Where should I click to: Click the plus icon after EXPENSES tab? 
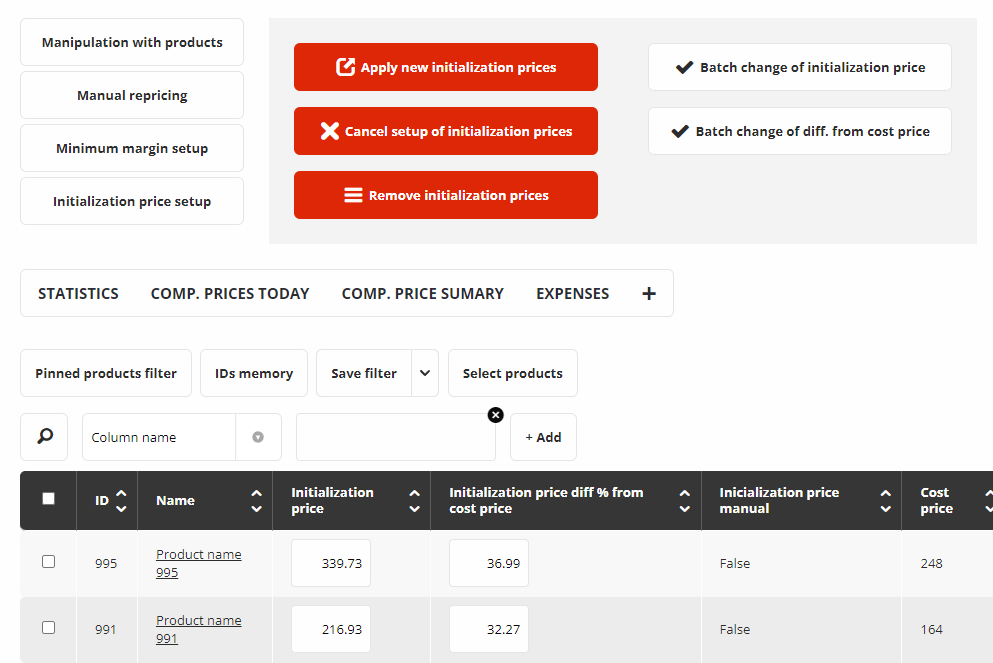pyautogui.click(x=649, y=293)
